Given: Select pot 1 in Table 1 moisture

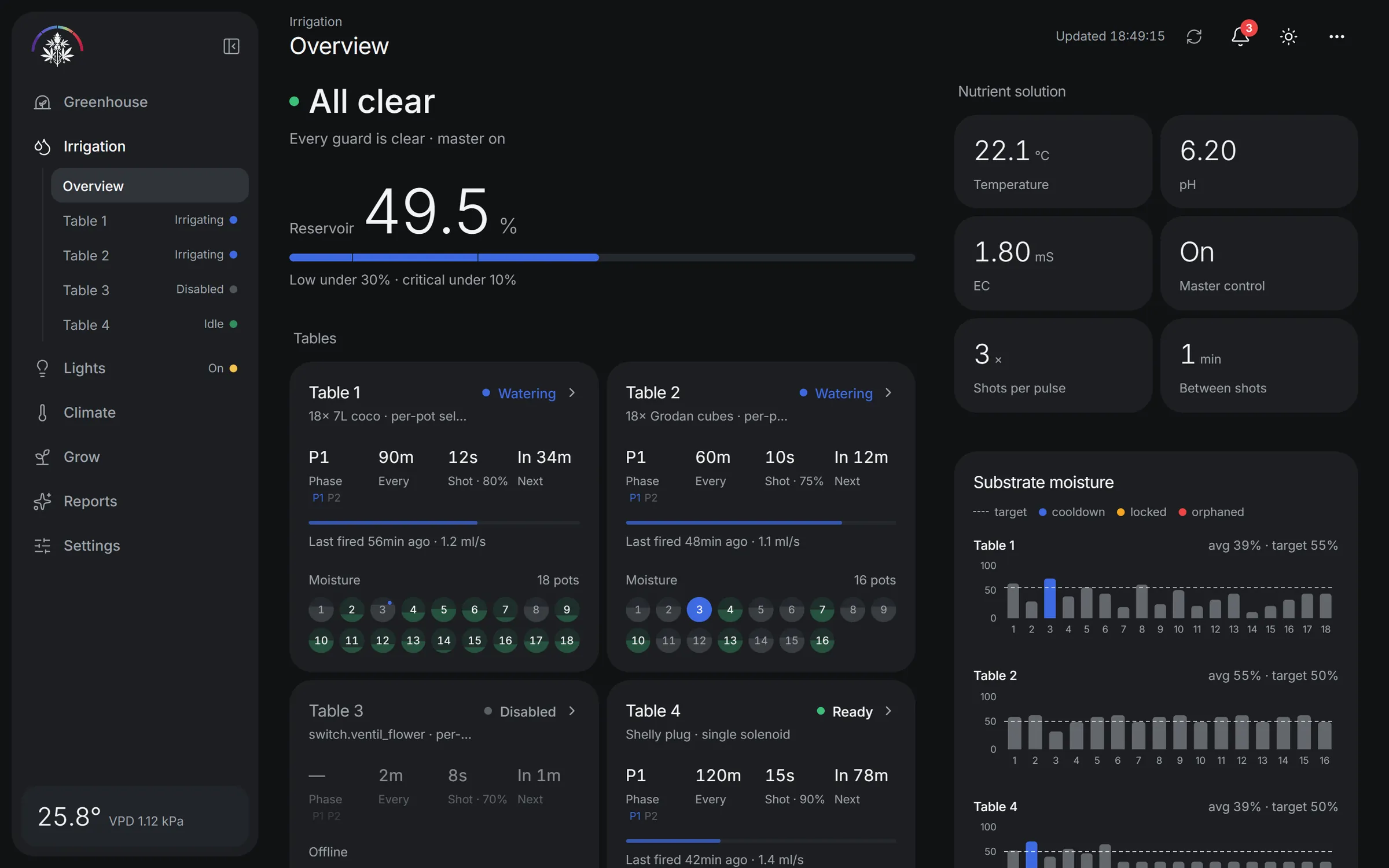Looking at the screenshot, I should pyautogui.click(x=321, y=610).
